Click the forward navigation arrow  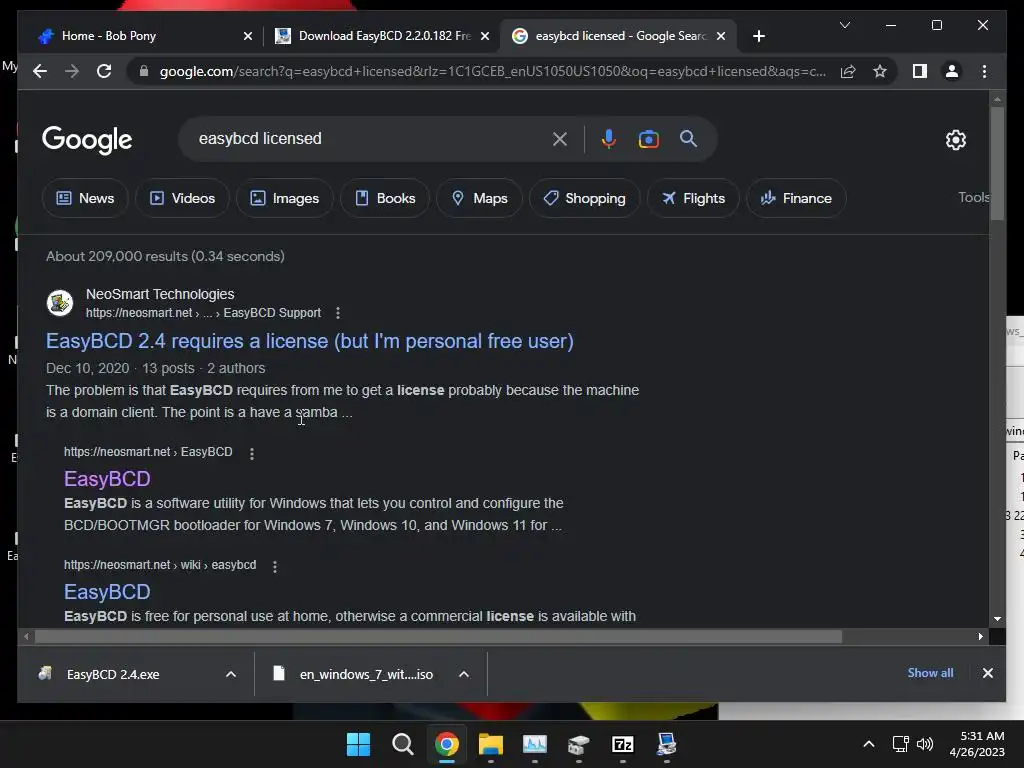[x=72, y=71]
